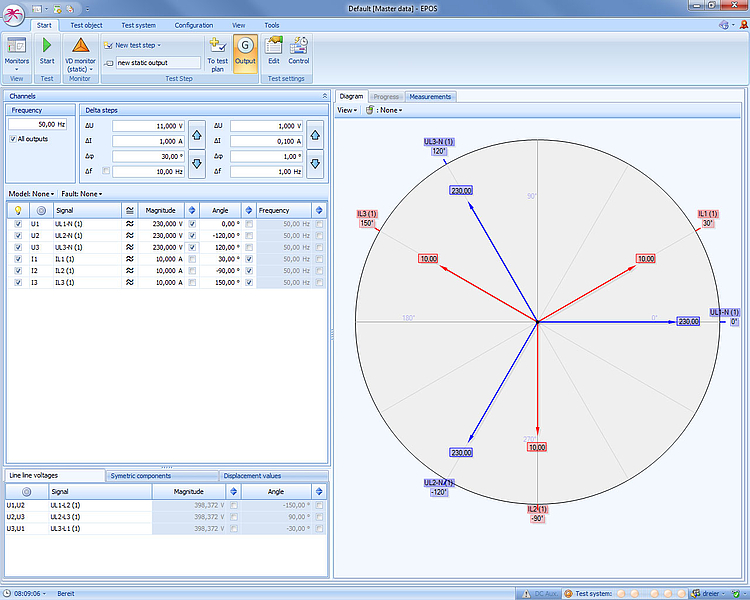Click the To test plan icon

click(x=218, y=46)
